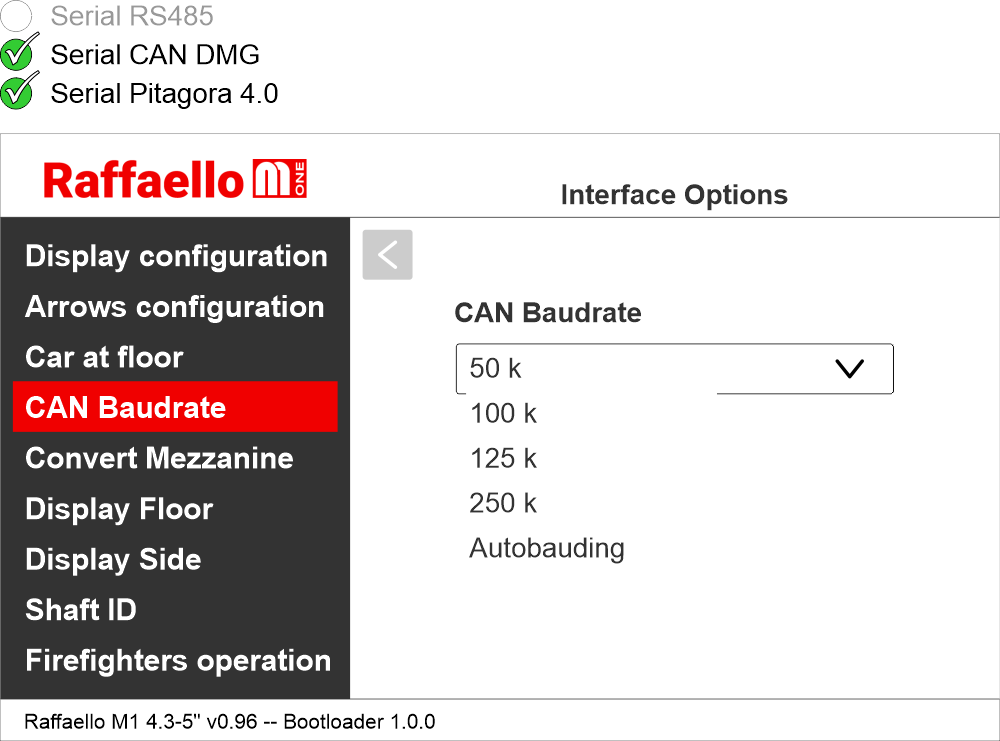Go to Car at floor settings
This screenshot has width=1000, height=741.
tap(104, 357)
